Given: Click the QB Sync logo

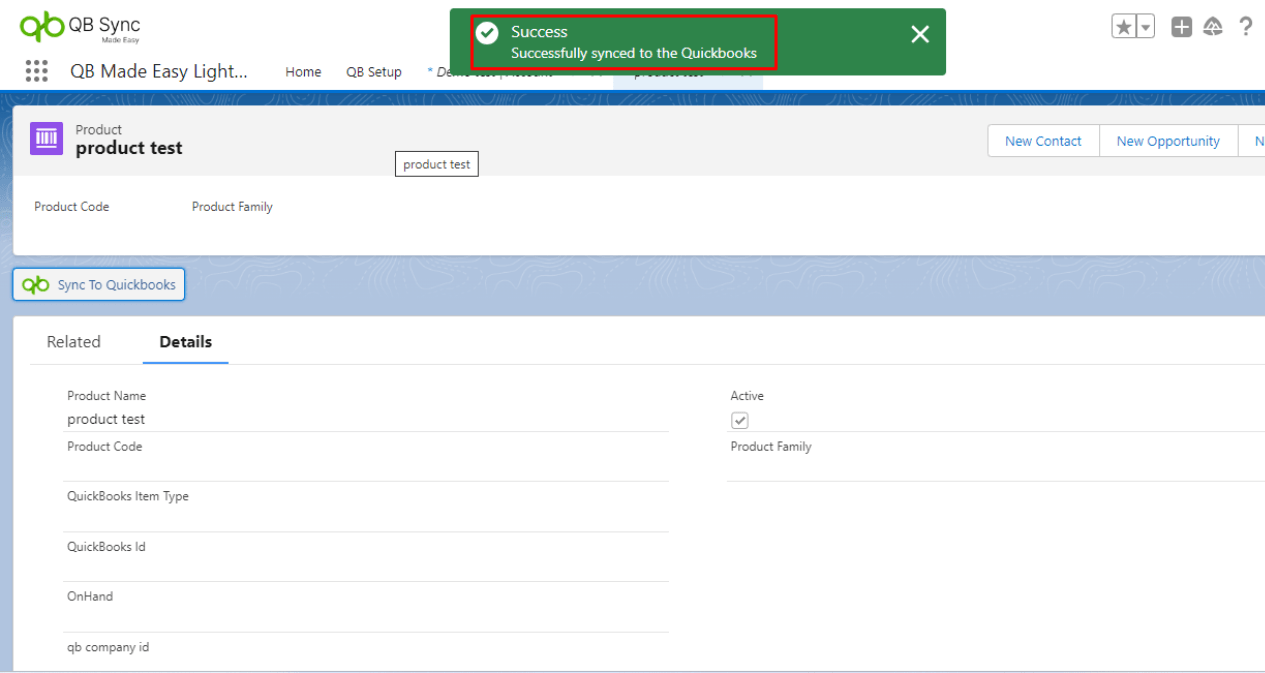Looking at the screenshot, I should [x=80, y=27].
